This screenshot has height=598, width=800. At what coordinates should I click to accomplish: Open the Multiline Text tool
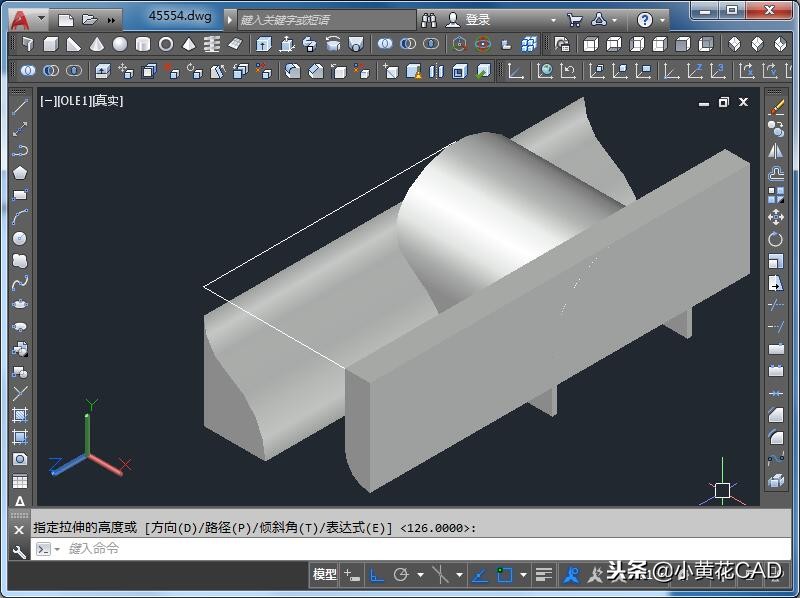coord(19,502)
